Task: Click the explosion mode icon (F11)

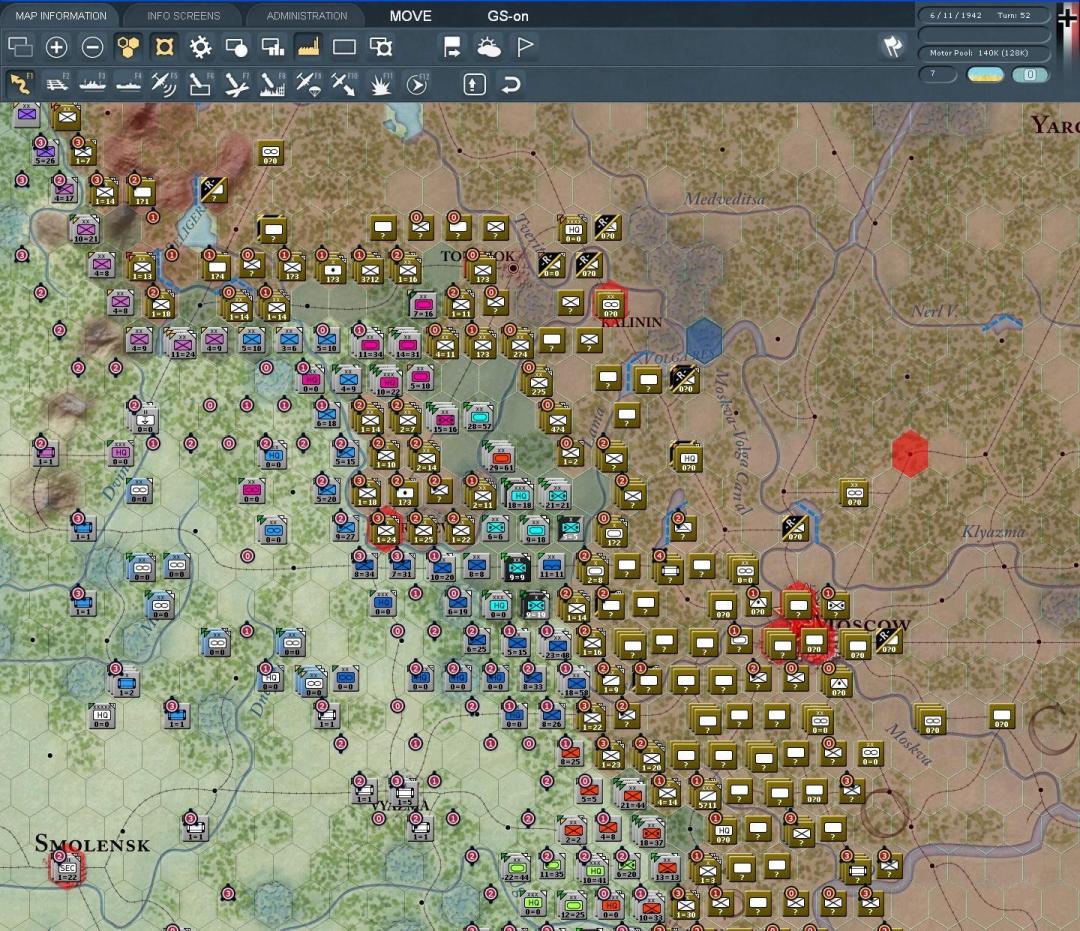Action: pyautogui.click(x=380, y=85)
